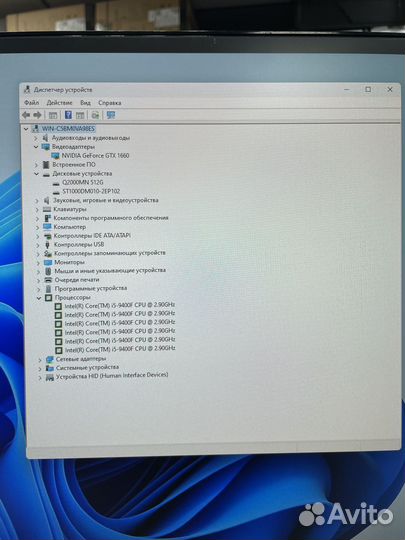
Task: Click the Очереди печати label
Action: [x=77, y=280]
